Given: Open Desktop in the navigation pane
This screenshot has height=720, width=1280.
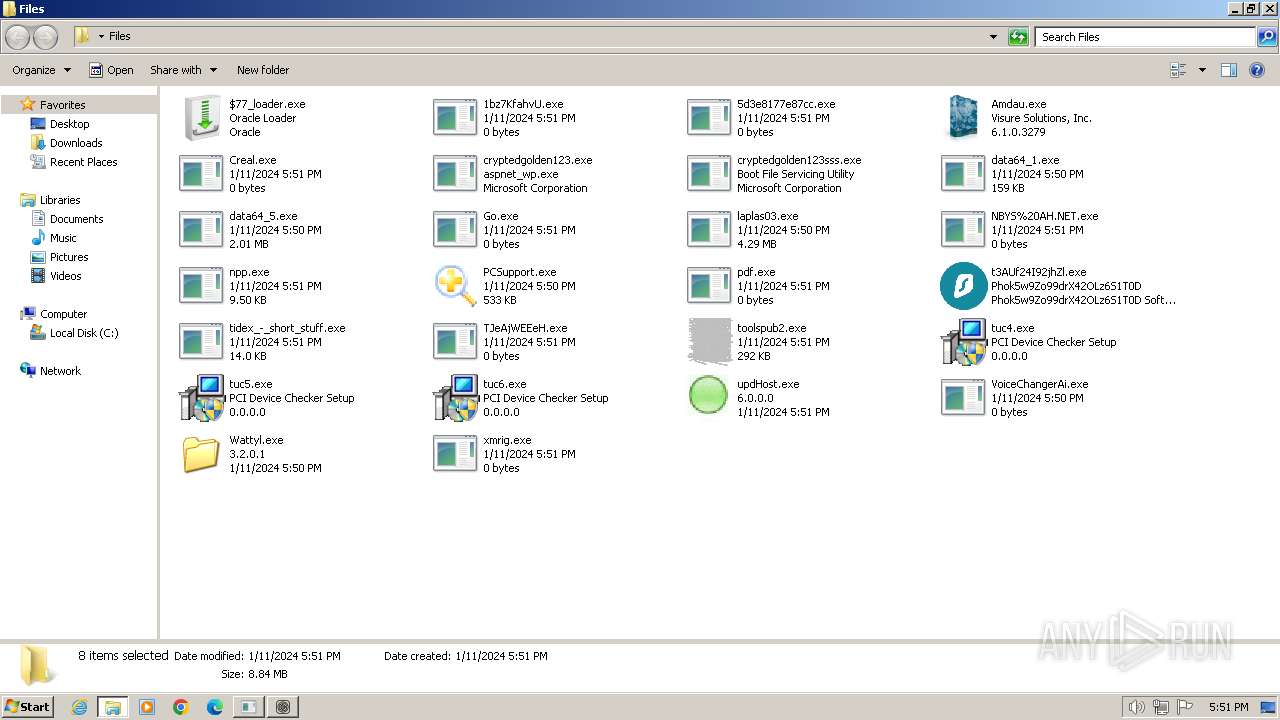Looking at the screenshot, I should [69, 124].
